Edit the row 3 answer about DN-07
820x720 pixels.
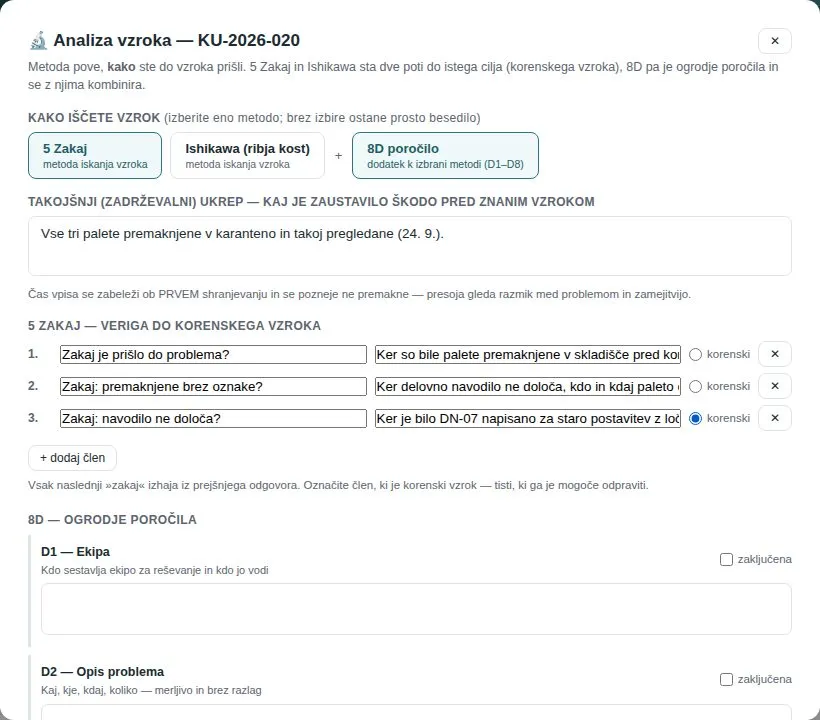(528, 418)
